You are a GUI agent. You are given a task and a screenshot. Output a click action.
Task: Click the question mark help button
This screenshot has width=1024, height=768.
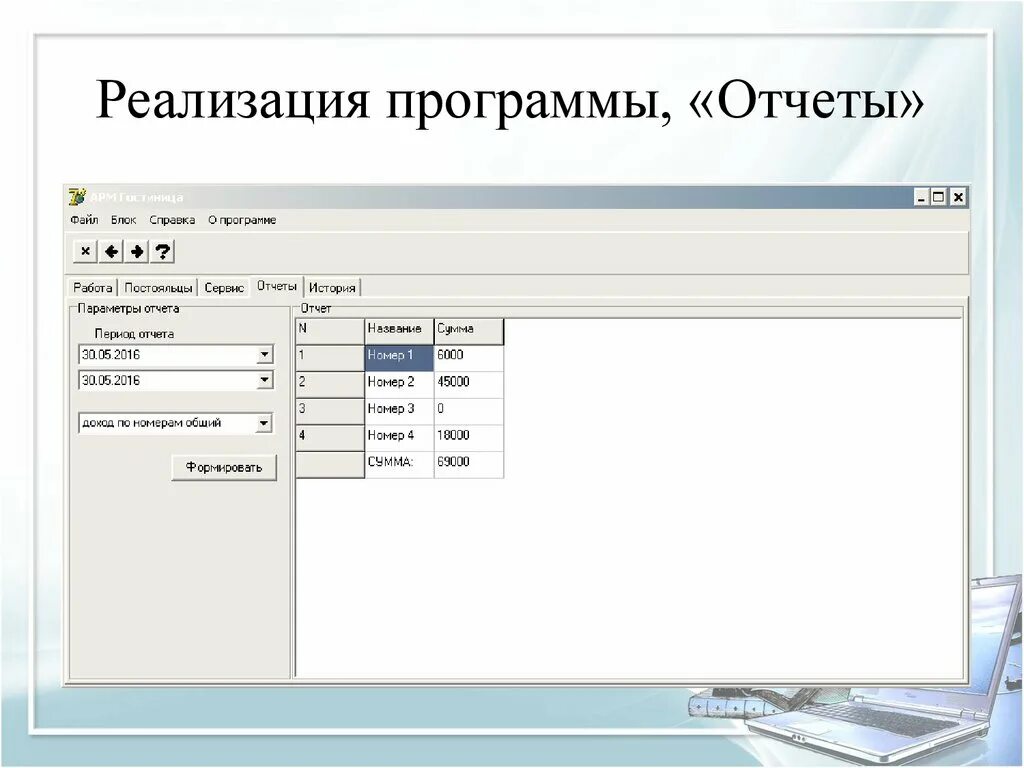pos(163,251)
